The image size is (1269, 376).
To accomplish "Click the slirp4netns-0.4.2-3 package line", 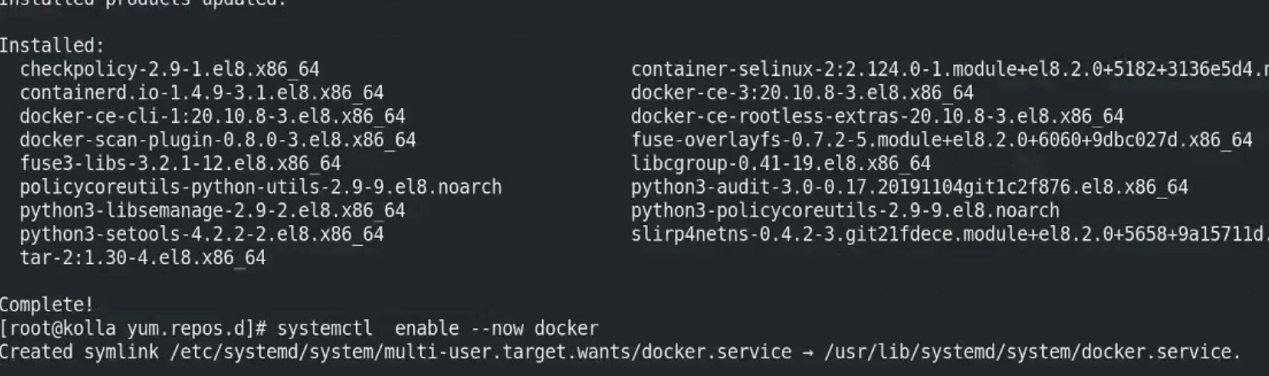I will [950, 234].
